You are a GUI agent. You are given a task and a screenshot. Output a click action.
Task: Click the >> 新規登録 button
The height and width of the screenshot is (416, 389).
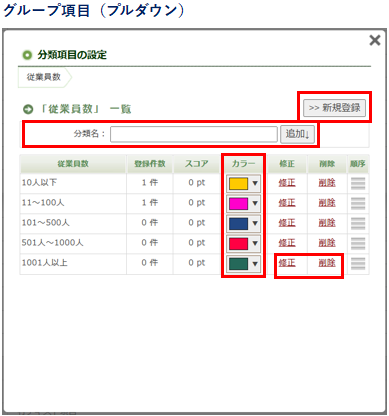tap(334, 108)
